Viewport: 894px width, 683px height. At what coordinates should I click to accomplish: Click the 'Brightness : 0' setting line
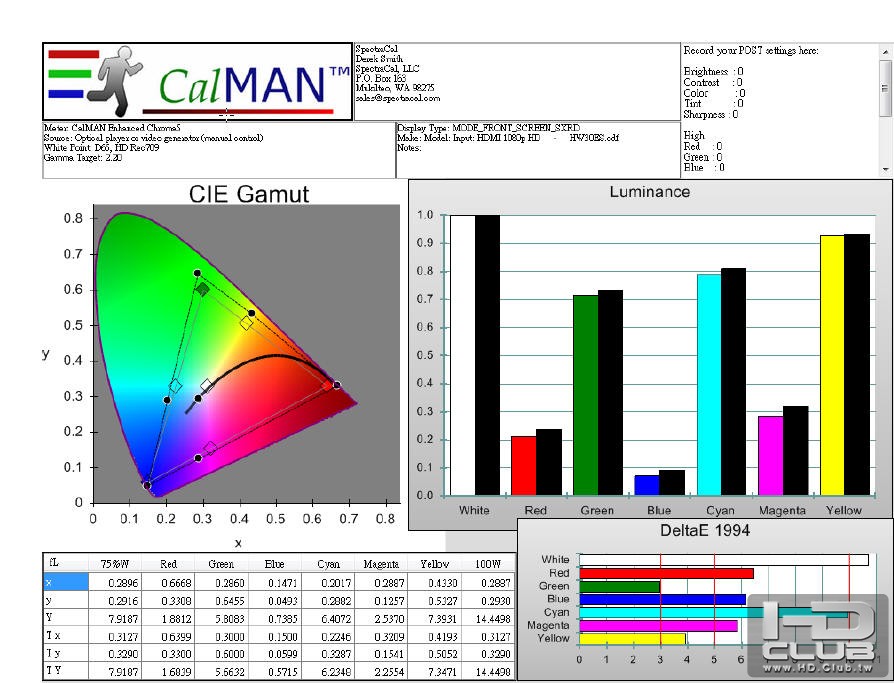713,71
